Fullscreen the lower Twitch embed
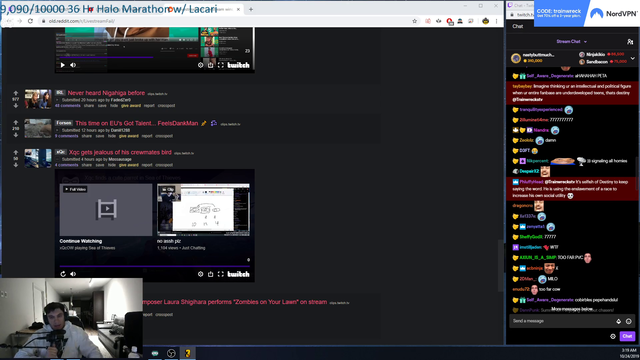This screenshot has width=640, height=360. coord(221,274)
